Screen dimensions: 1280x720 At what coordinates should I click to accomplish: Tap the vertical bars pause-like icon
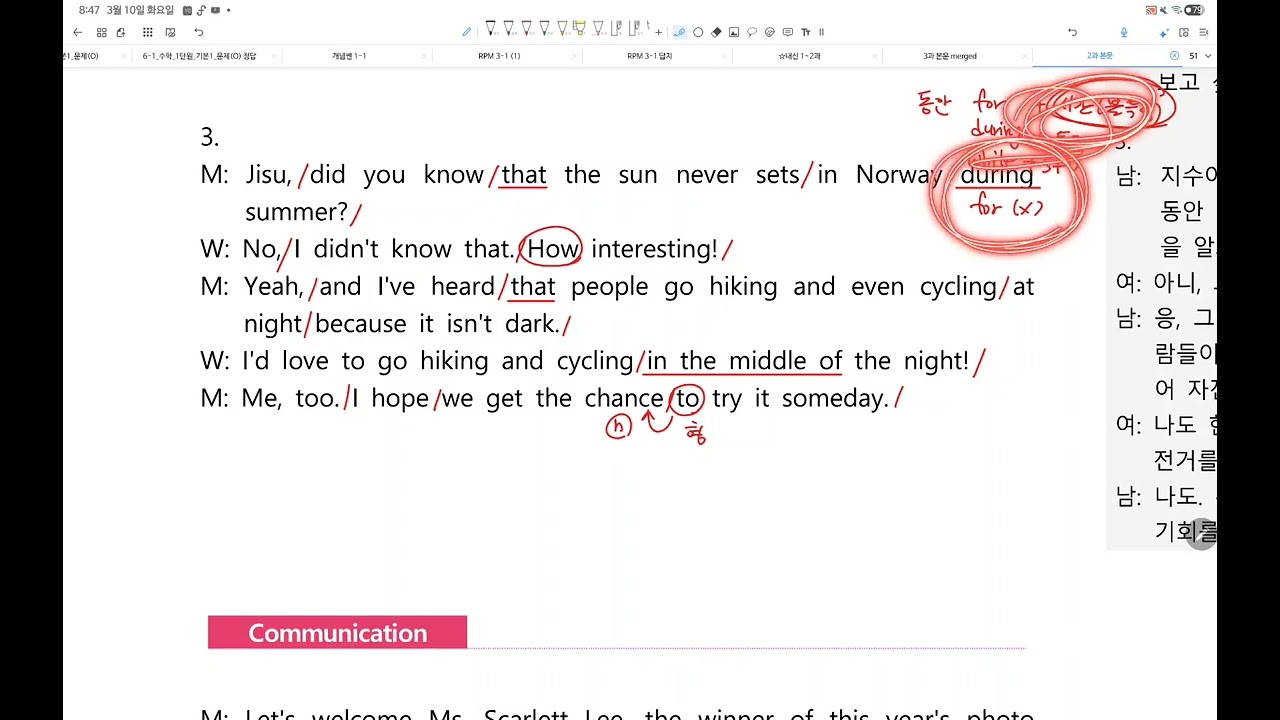click(821, 32)
